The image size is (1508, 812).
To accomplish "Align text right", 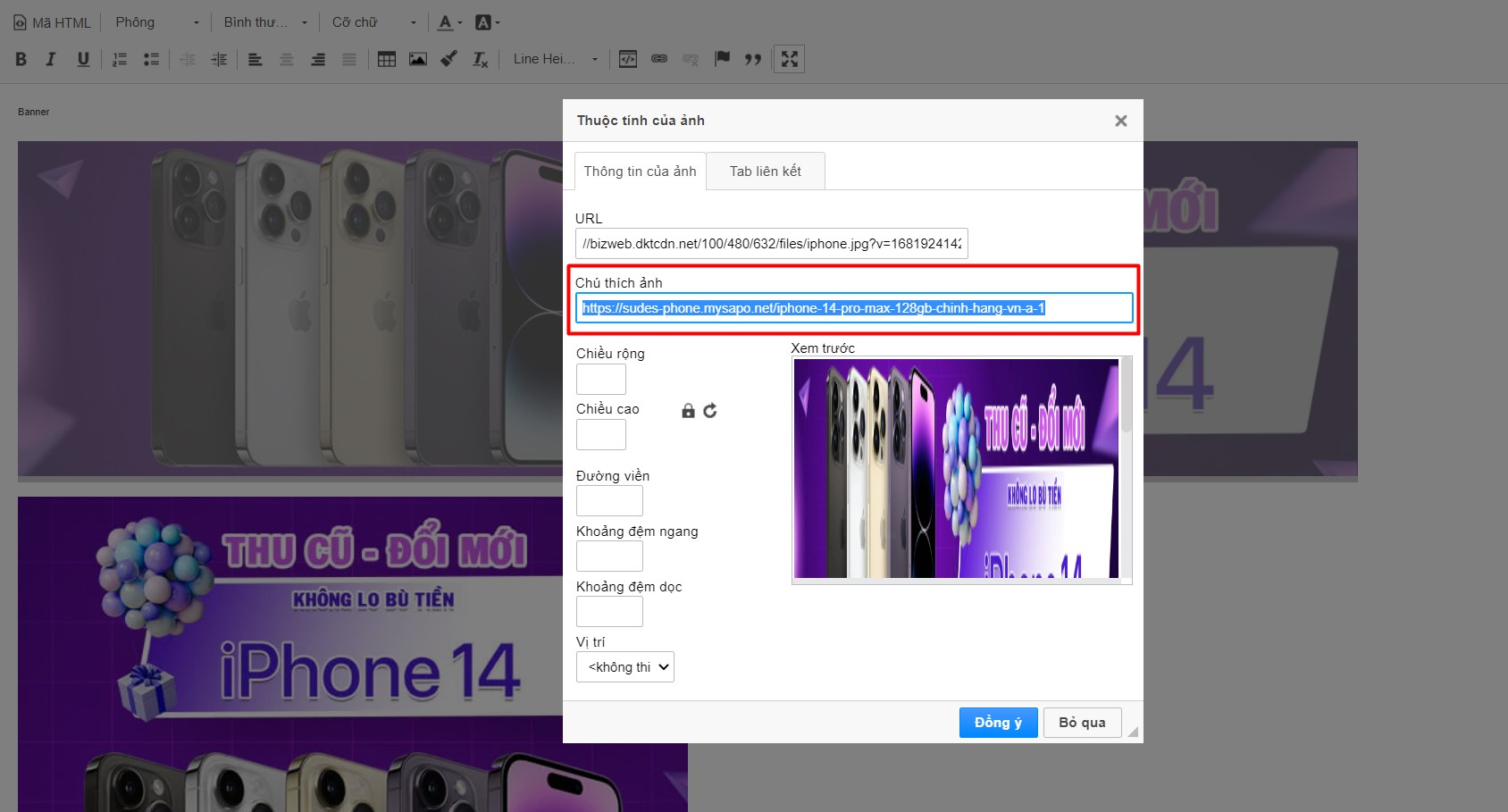I will [x=318, y=59].
